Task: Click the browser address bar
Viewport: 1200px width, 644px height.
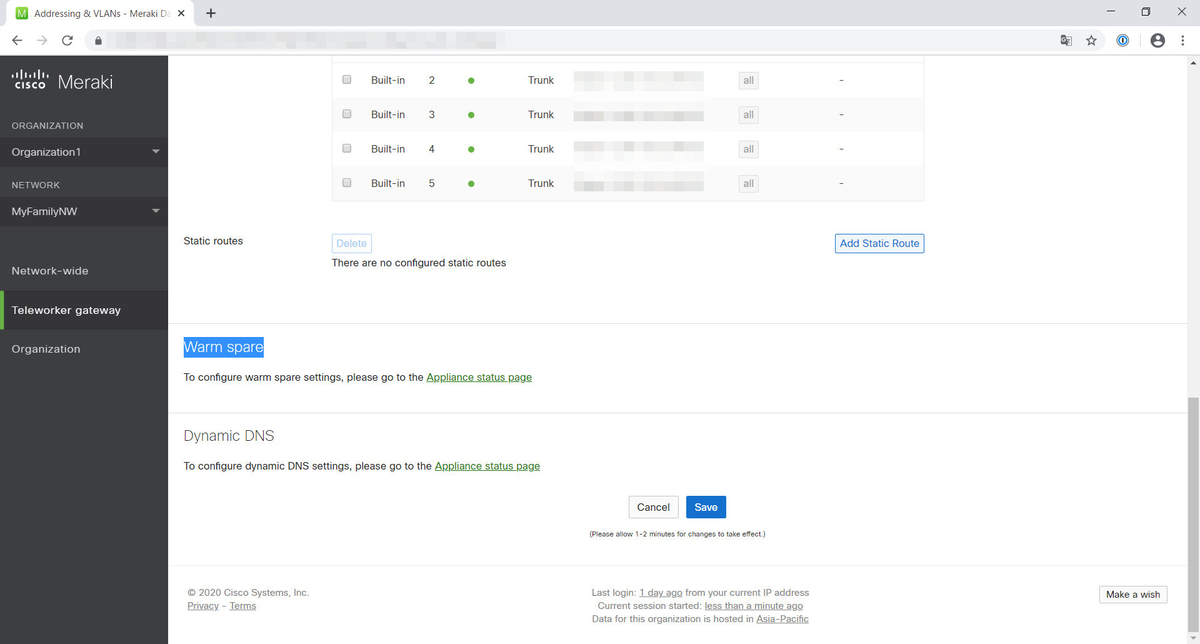Action: 580,41
